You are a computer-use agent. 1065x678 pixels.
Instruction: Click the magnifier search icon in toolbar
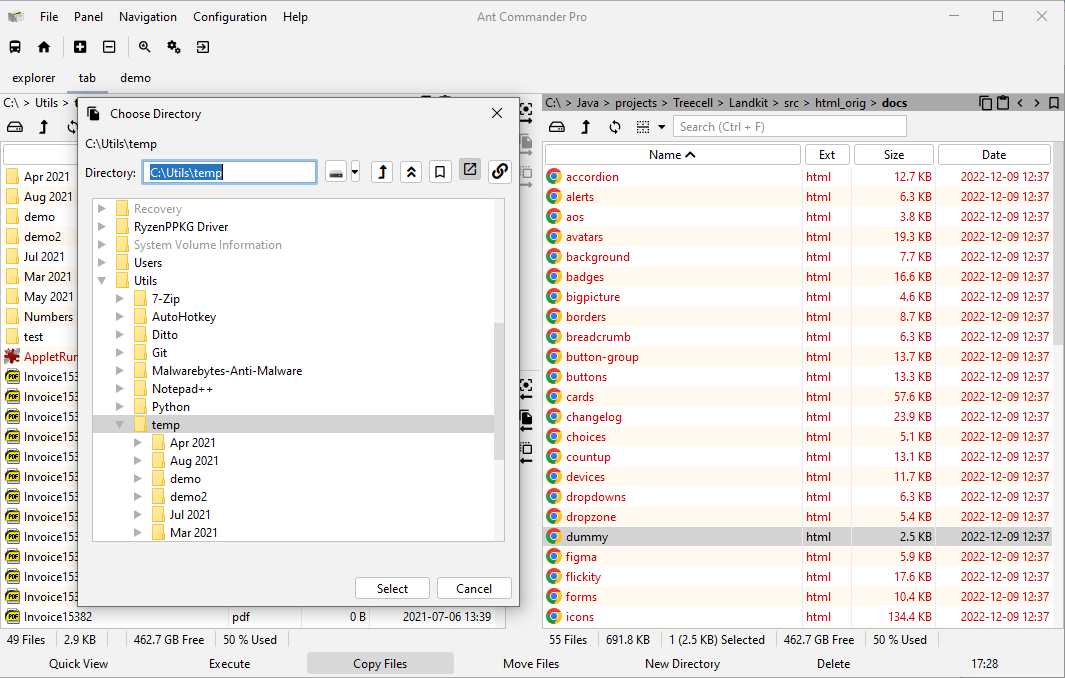click(x=145, y=47)
